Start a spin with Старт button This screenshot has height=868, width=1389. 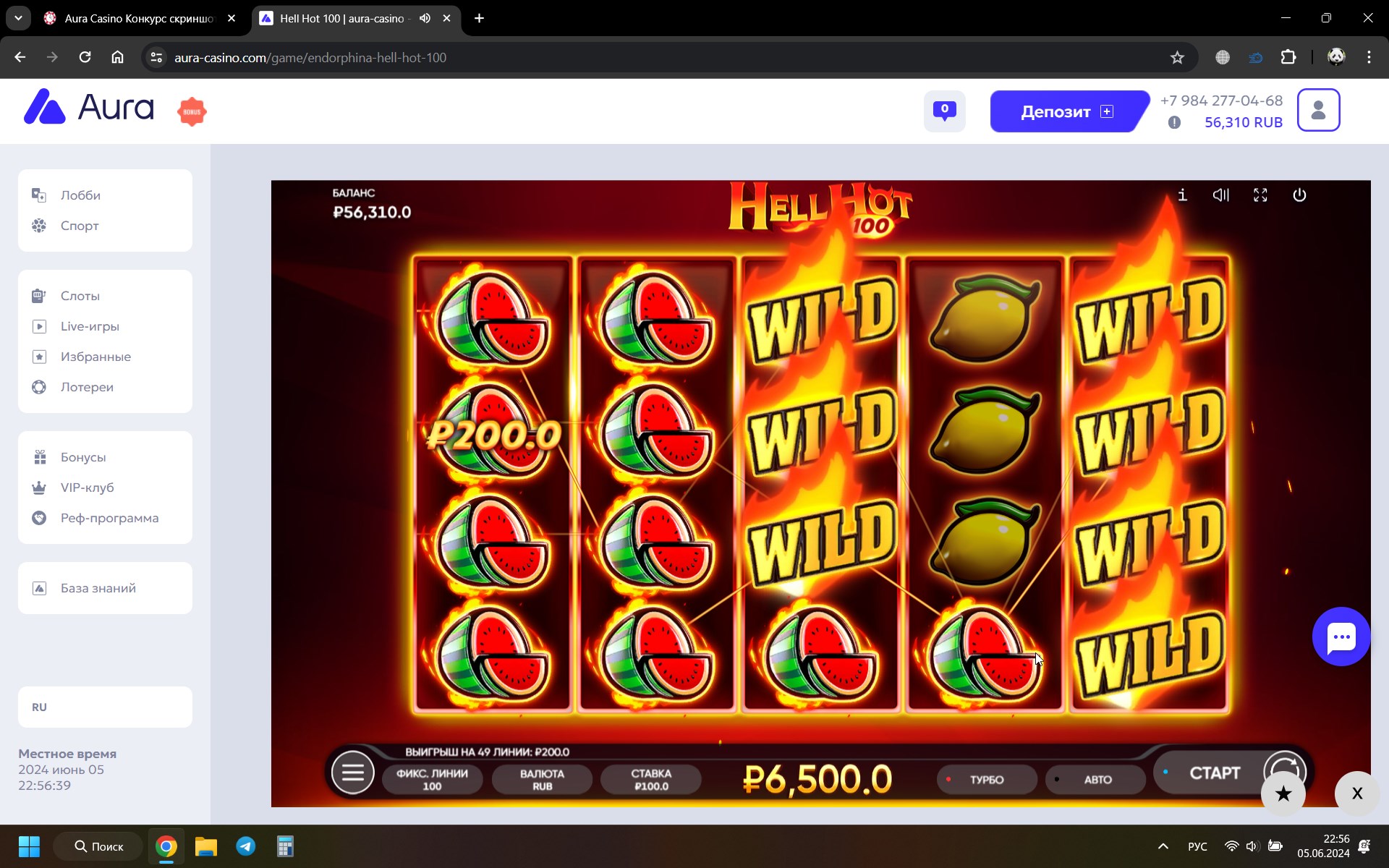(1215, 773)
